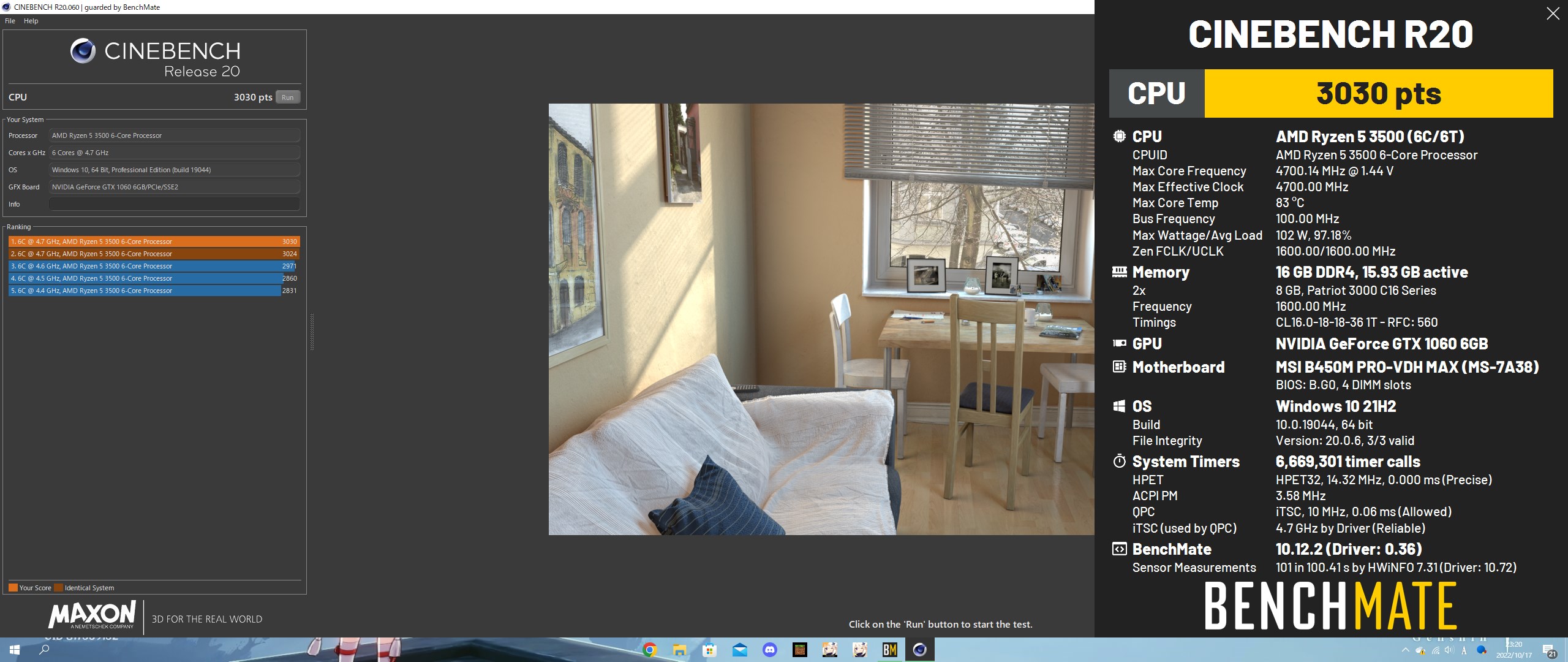Viewport: 1568px width, 662px height.
Task: Click the Memory module icon in BenchMate panel
Action: pyautogui.click(x=1119, y=272)
